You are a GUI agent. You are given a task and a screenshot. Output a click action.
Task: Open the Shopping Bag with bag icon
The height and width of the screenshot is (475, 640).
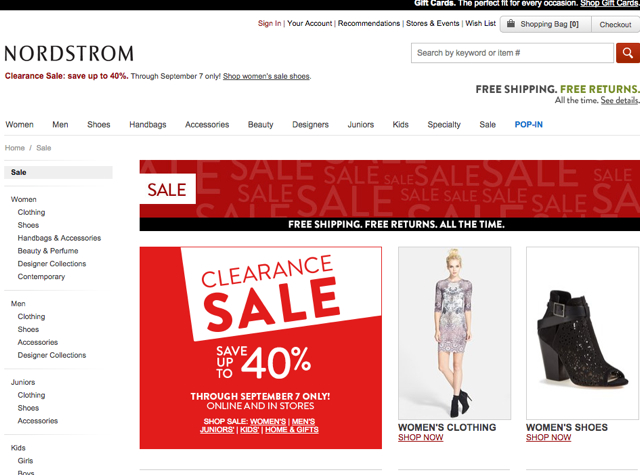coord(545,24)
